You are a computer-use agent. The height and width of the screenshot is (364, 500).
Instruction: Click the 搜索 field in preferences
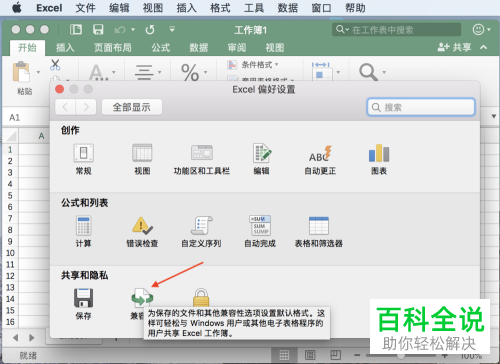[421, 107]
